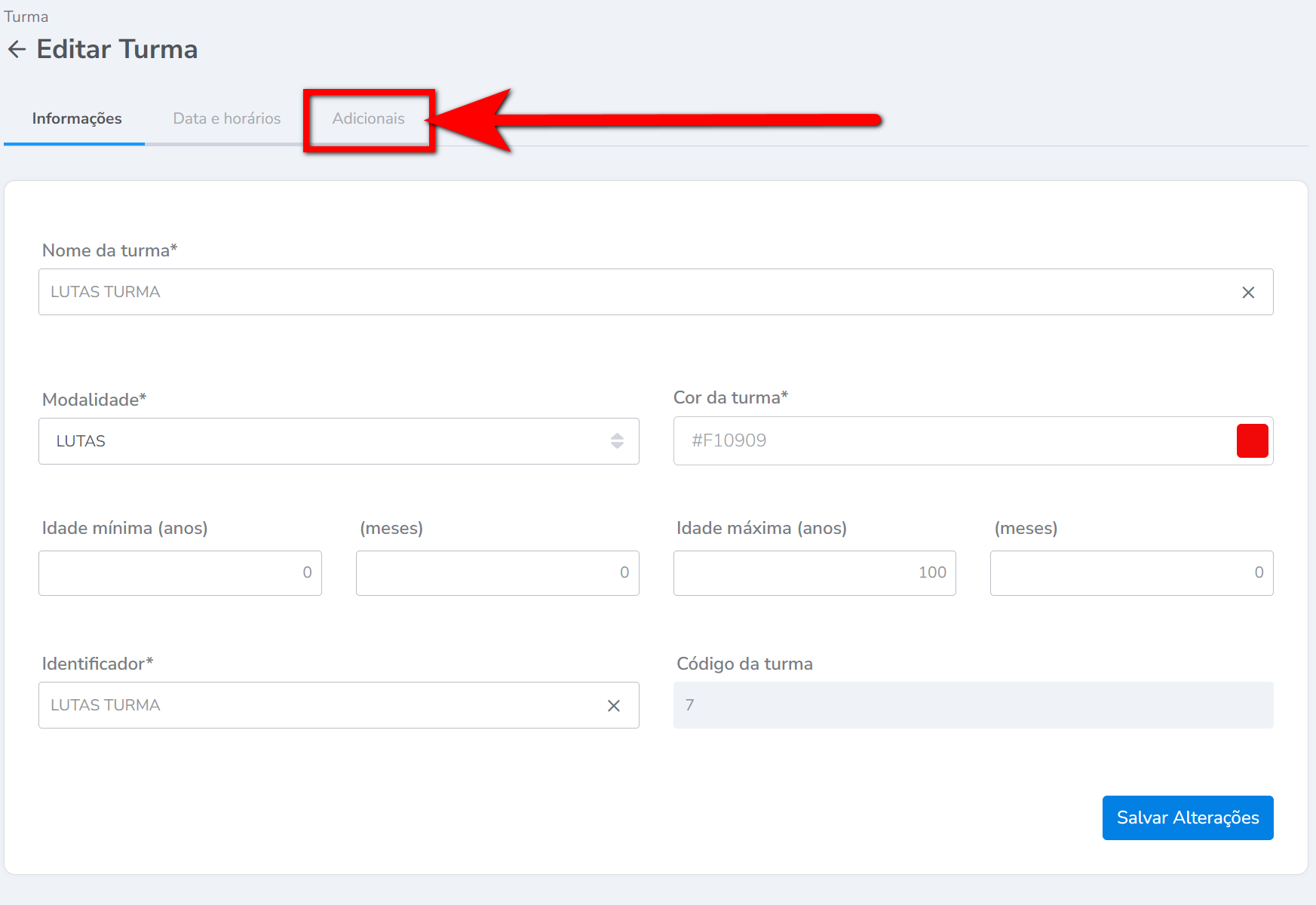Switch to the Informações tab
The image size is (1316, 905).
[76, 118]
